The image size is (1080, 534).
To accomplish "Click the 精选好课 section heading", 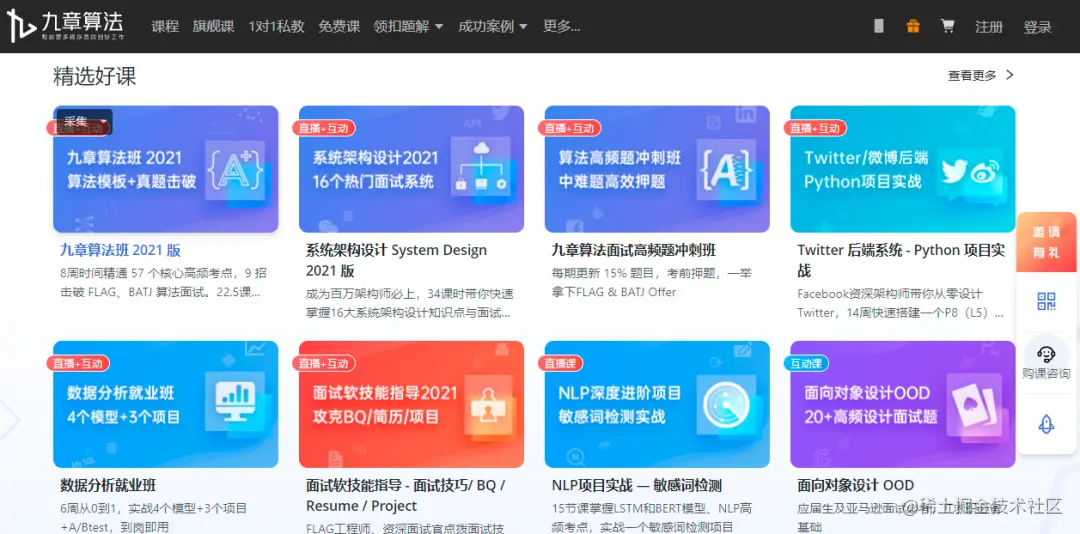I will [x=94, y=76].
